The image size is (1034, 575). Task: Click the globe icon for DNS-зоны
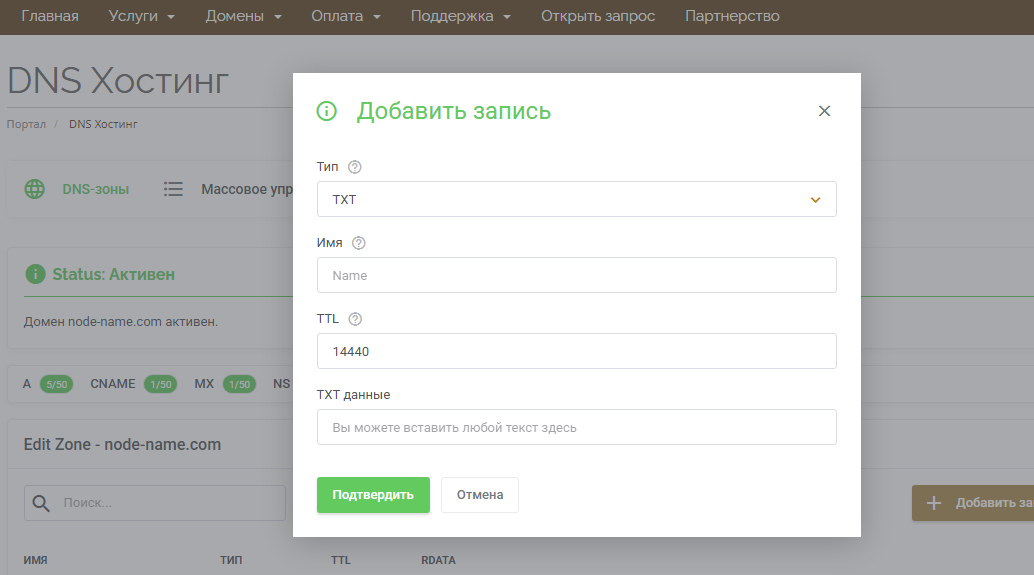(x=34, y=189)
